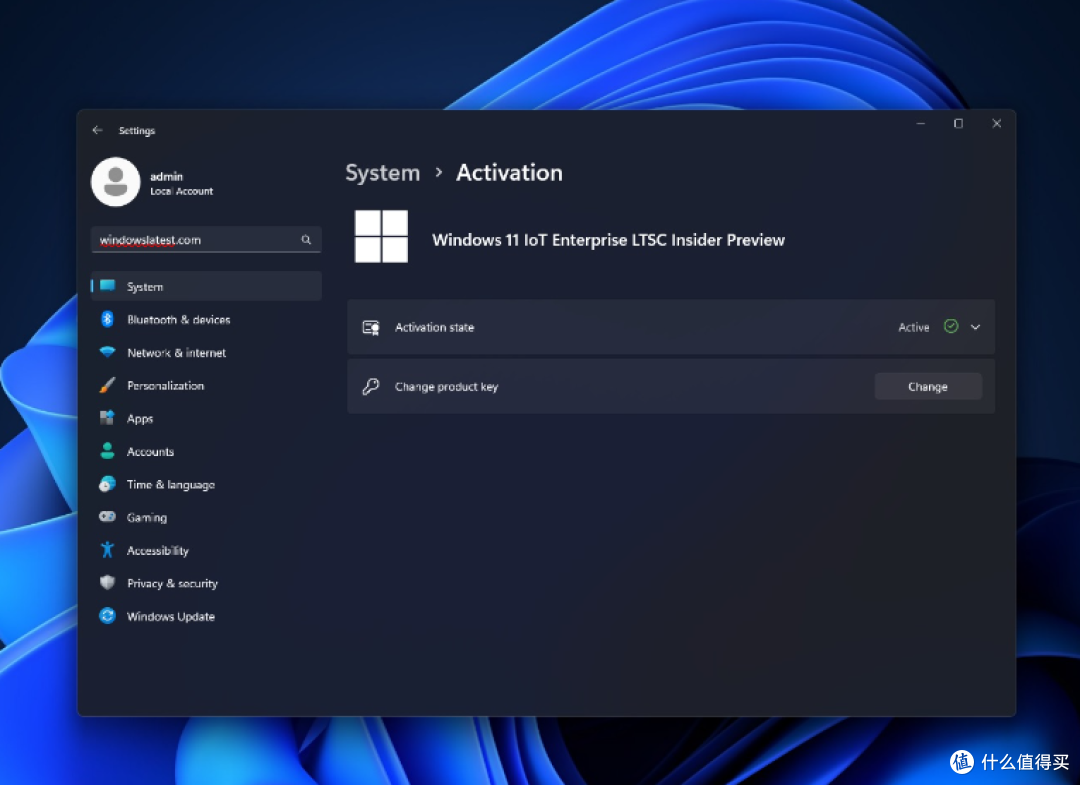The height and width of the screenshot is (785, 1080).
Task: Select the System menu item
Action: click(x=145, y=287)
